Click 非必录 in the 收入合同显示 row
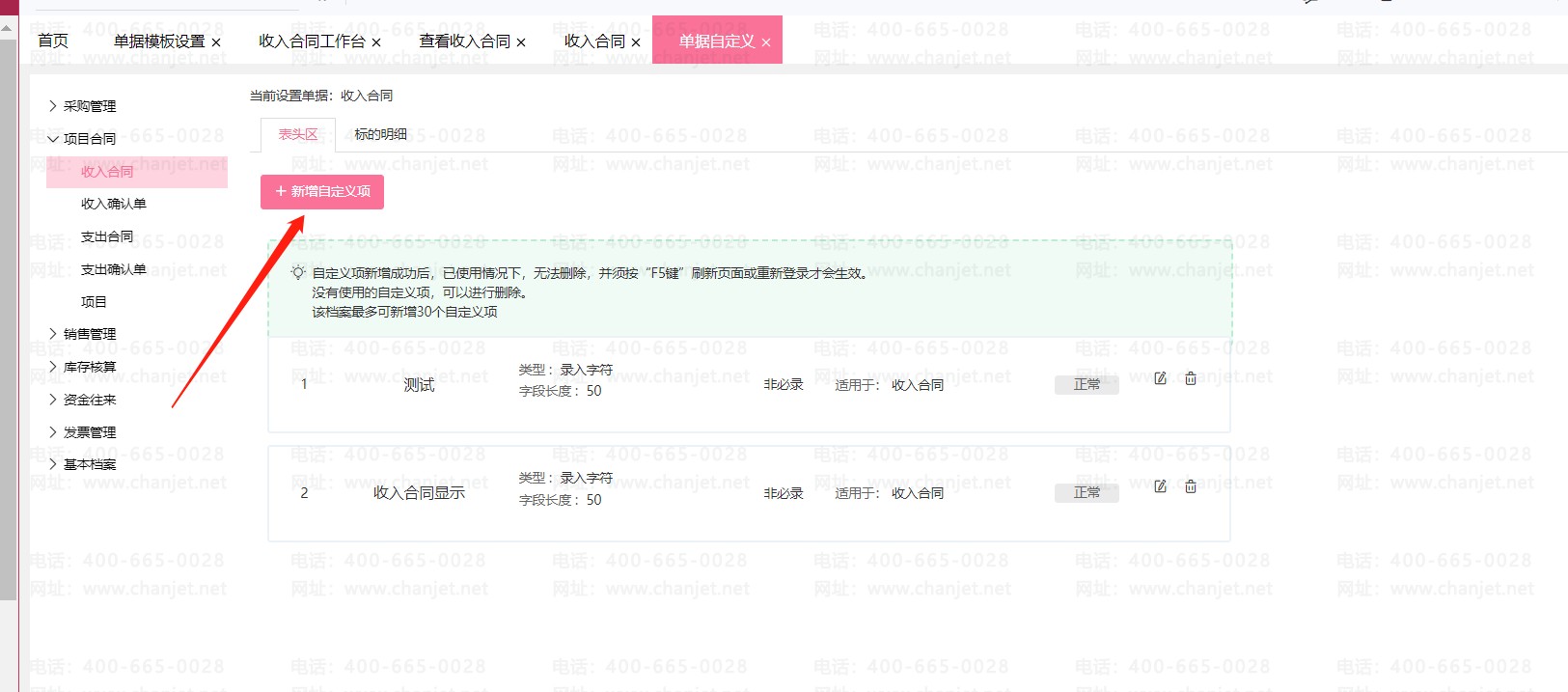This screenshot has height=692, width=1568. pos(784,493)
